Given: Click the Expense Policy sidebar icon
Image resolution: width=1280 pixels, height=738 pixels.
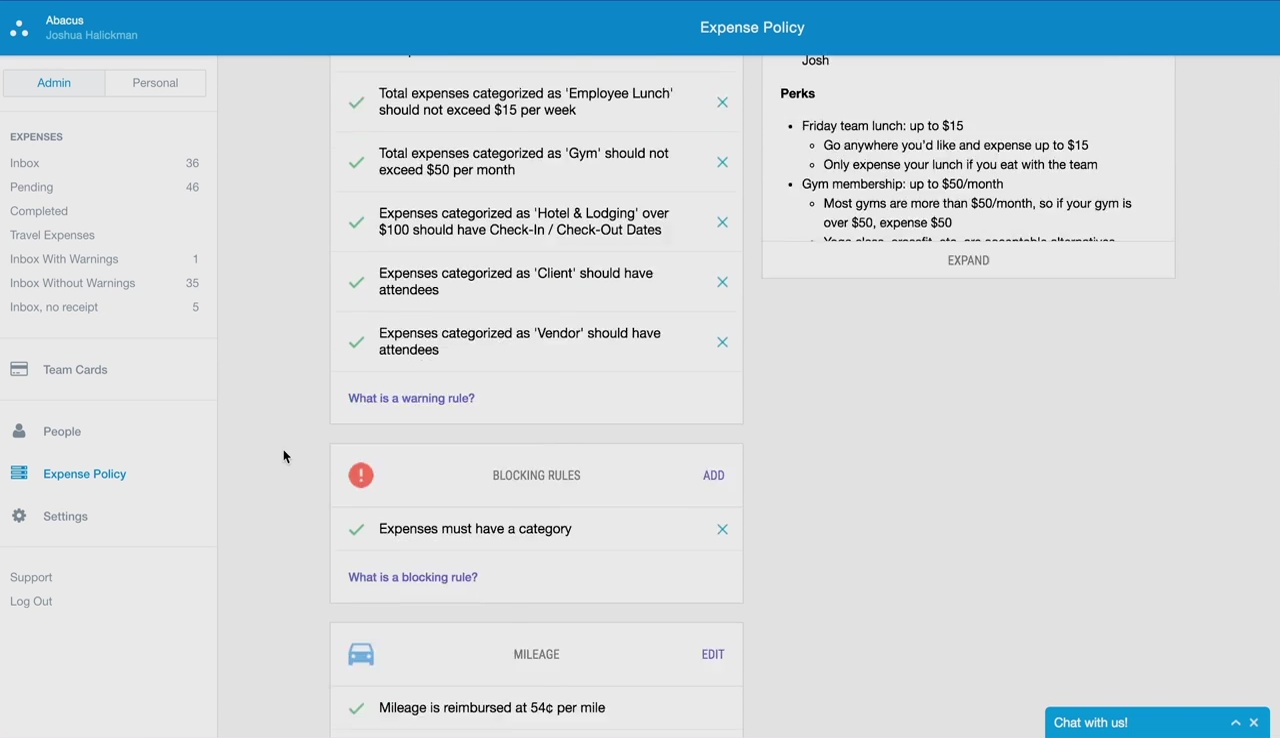Looking at the screenshot, I should point(19,474).
